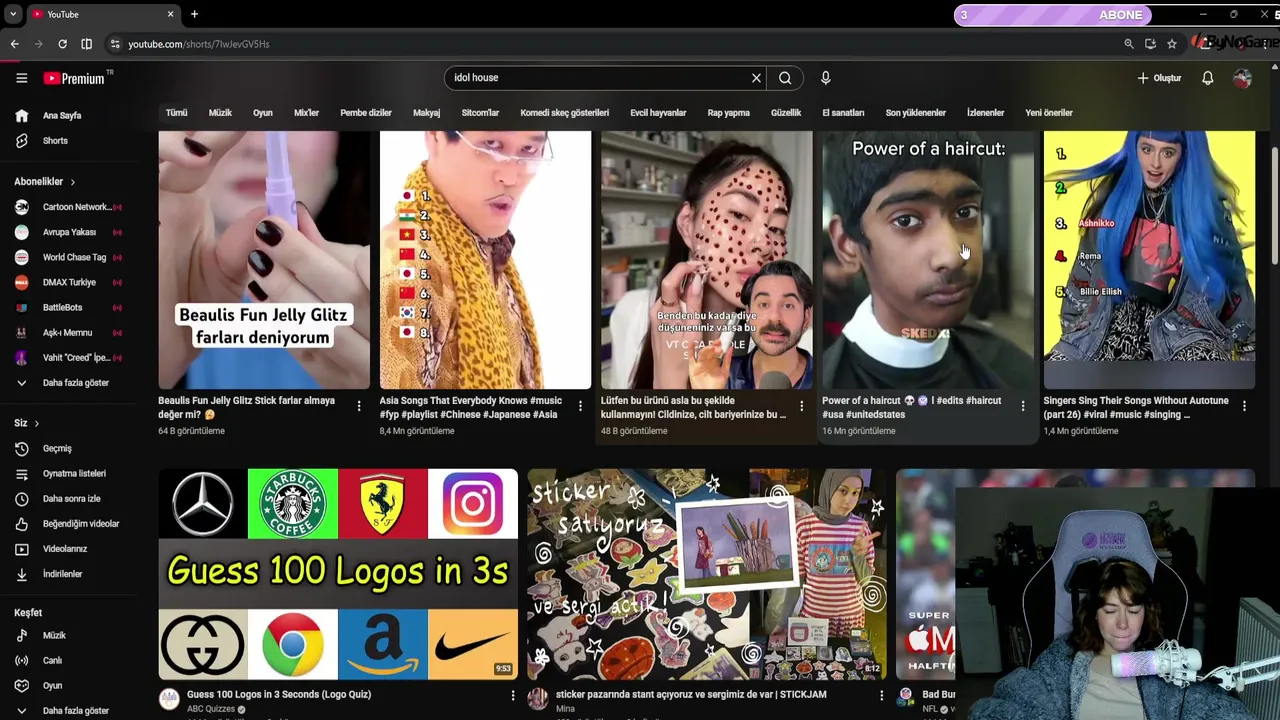The width and height of the screenshot is (1280, 720).
Task: Open options for Guess 100 Logos video
Action: coord(513,695)
